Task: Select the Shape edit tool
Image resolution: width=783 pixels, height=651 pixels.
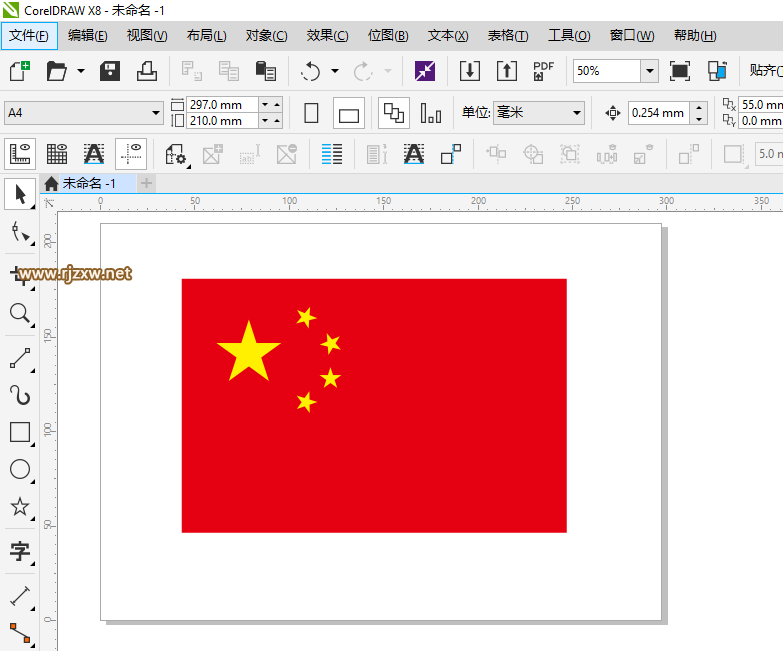Action: click(20, 233)
